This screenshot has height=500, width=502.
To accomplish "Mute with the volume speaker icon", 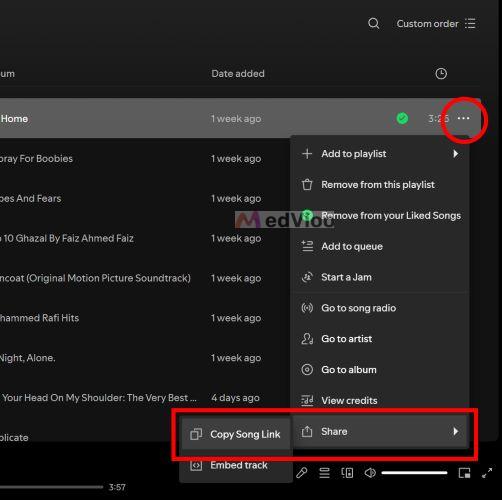I will pyautogui.click(x=370, y=473).
